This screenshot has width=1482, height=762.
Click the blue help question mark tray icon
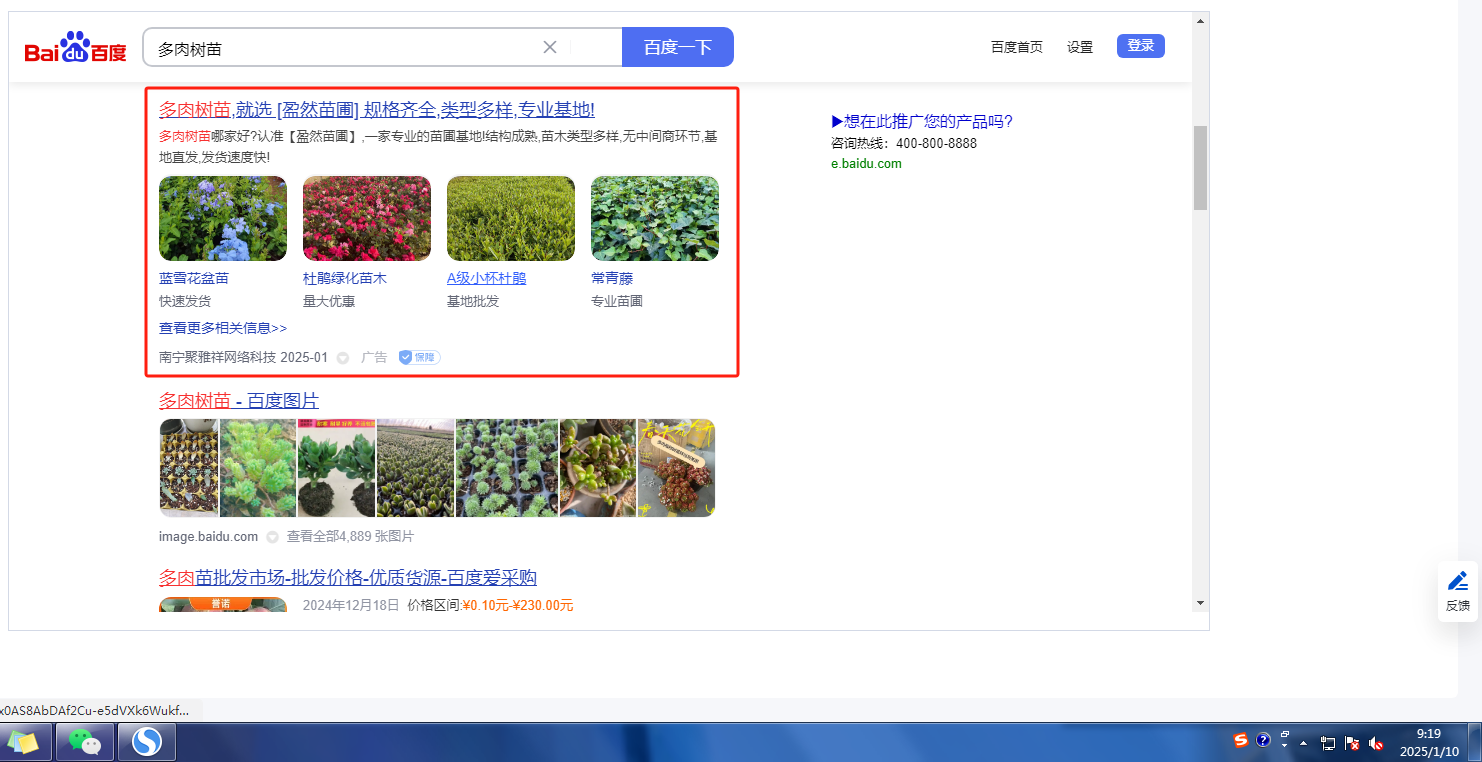pyautogui.click(x=1264, y=740)
